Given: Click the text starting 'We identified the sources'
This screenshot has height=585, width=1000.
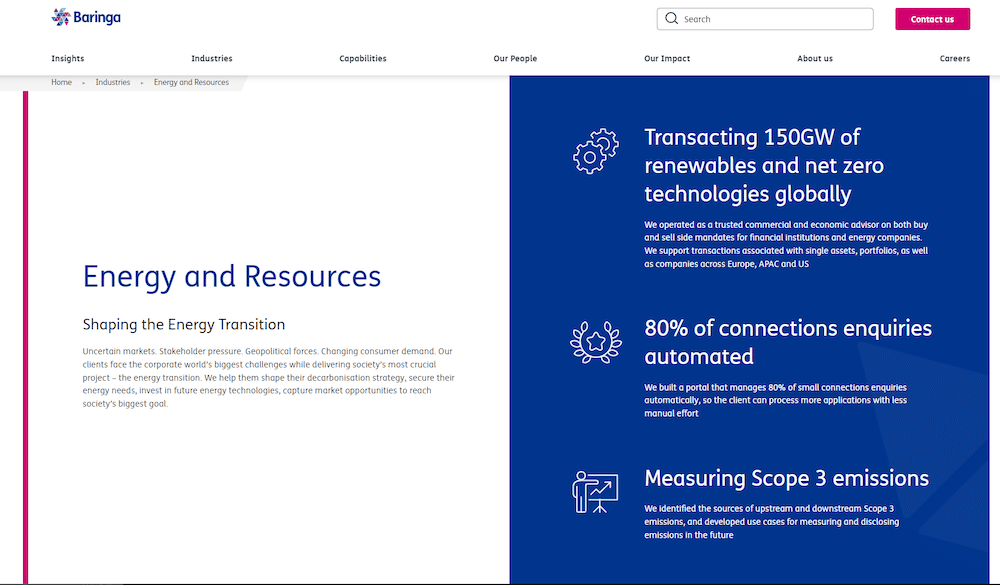Looking at the screenshot, I should coord(772,522).
